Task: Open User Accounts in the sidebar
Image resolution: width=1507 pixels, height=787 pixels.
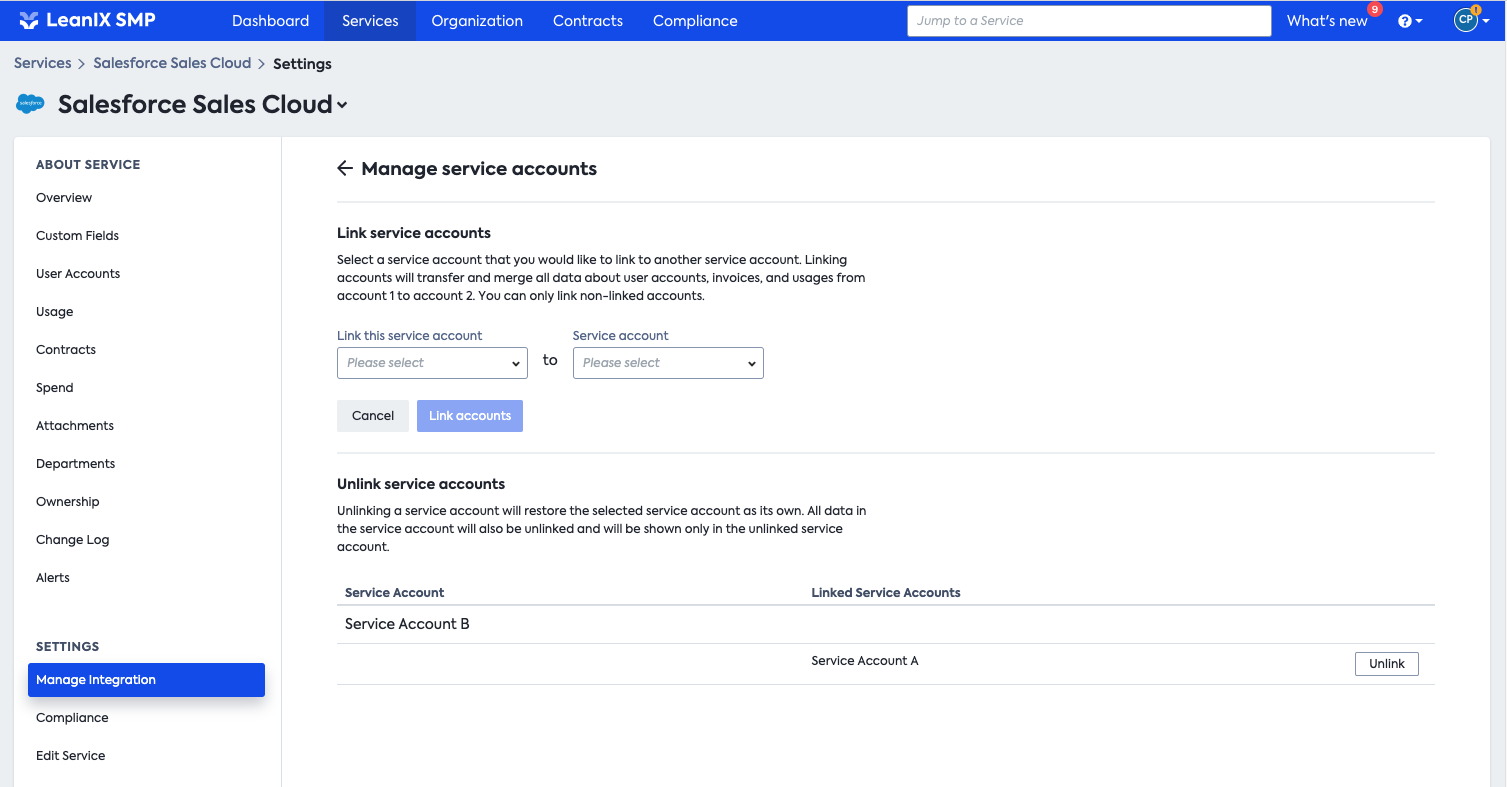Action: (x=78, y=274)
